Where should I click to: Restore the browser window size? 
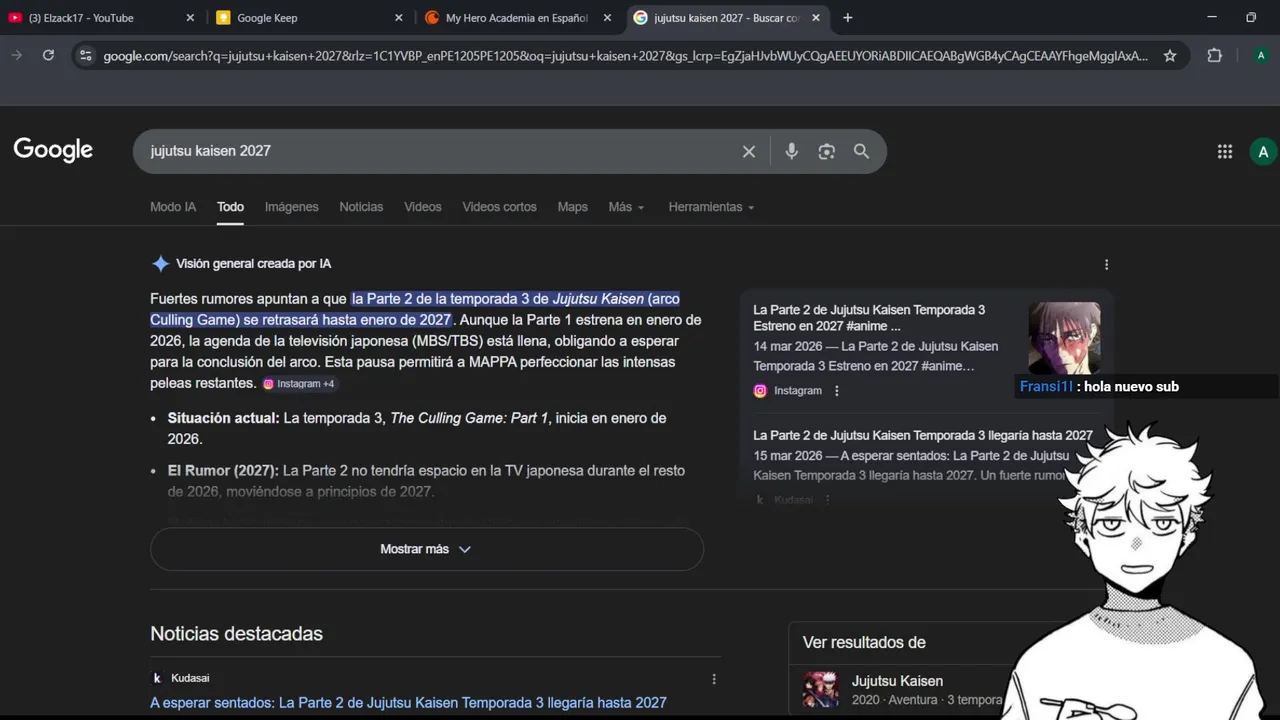point(1251,18)
